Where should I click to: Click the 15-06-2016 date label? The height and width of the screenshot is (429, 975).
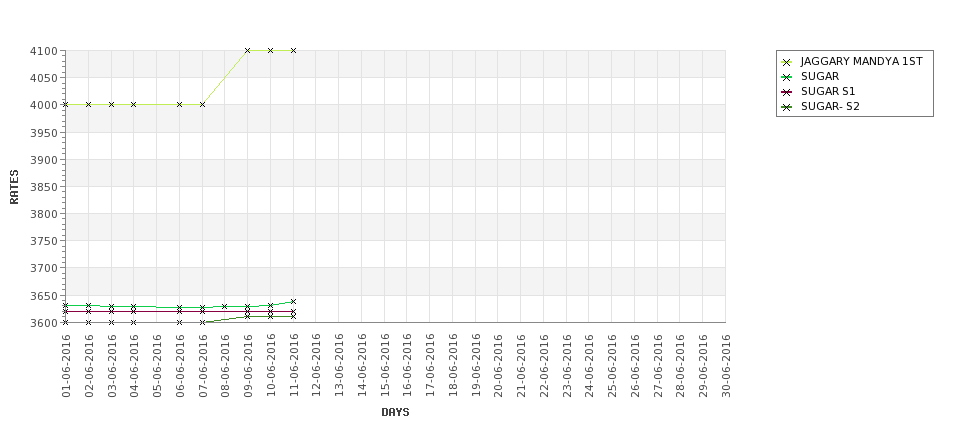point(385,366)
